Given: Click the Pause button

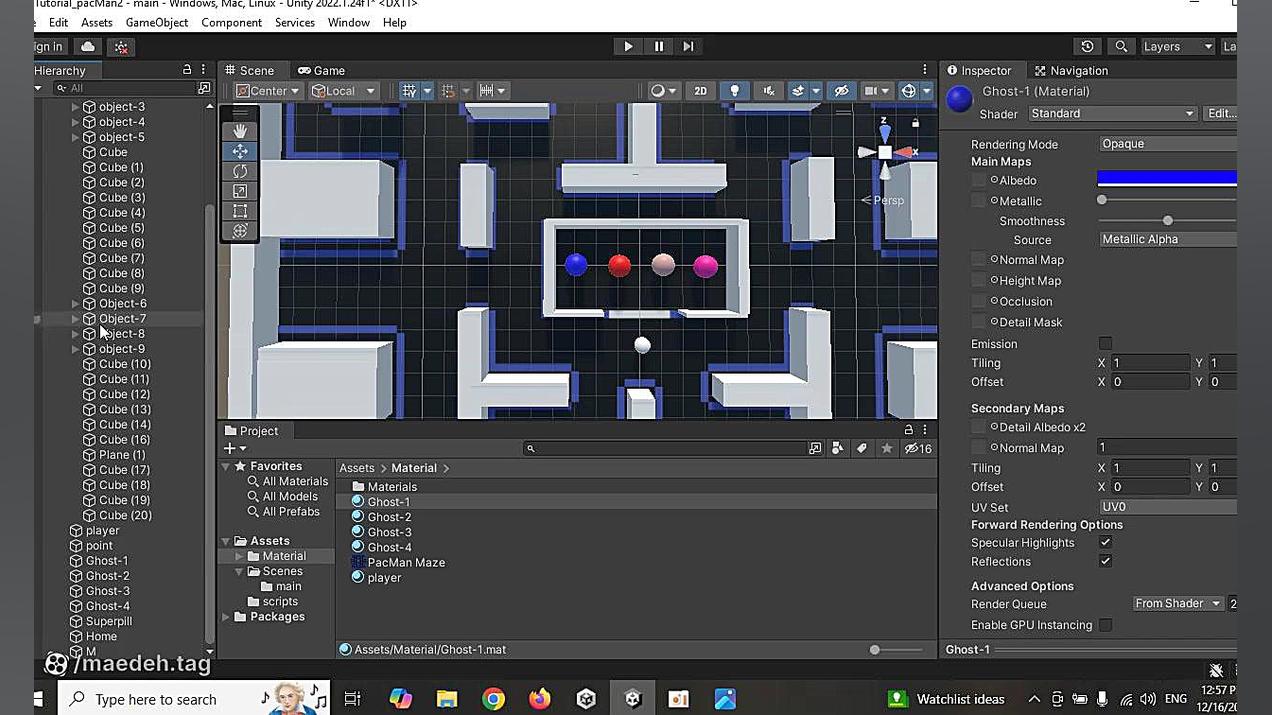Looking at the screenshot, I should click(659, 46).
